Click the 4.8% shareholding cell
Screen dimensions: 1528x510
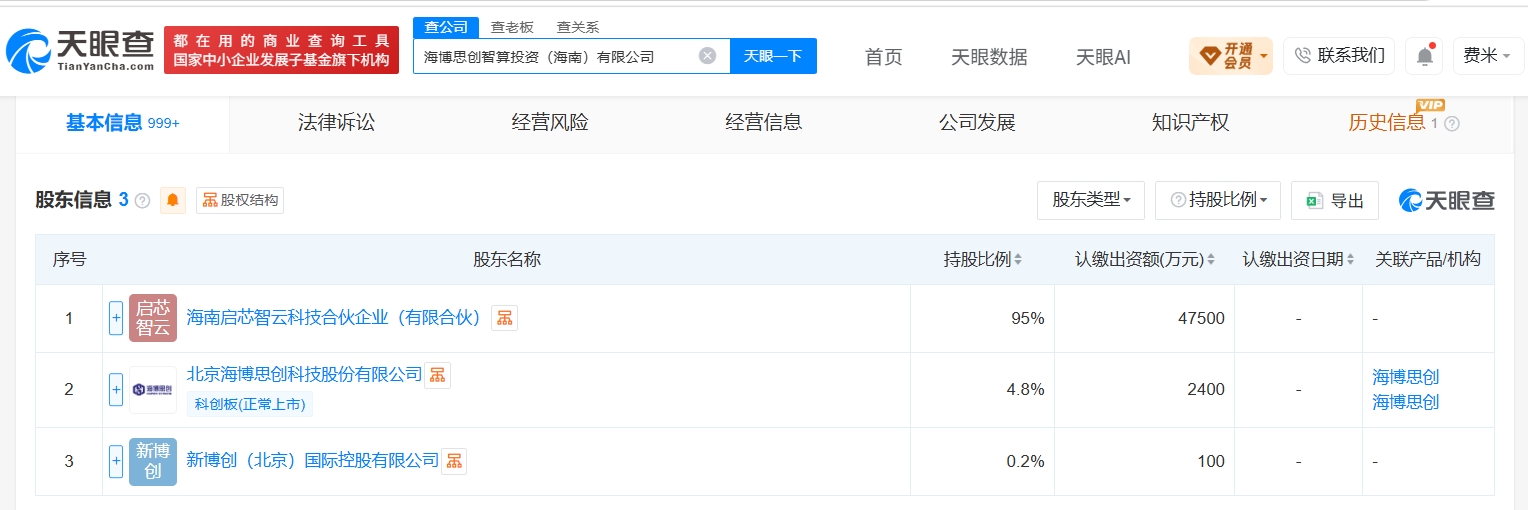982,390
